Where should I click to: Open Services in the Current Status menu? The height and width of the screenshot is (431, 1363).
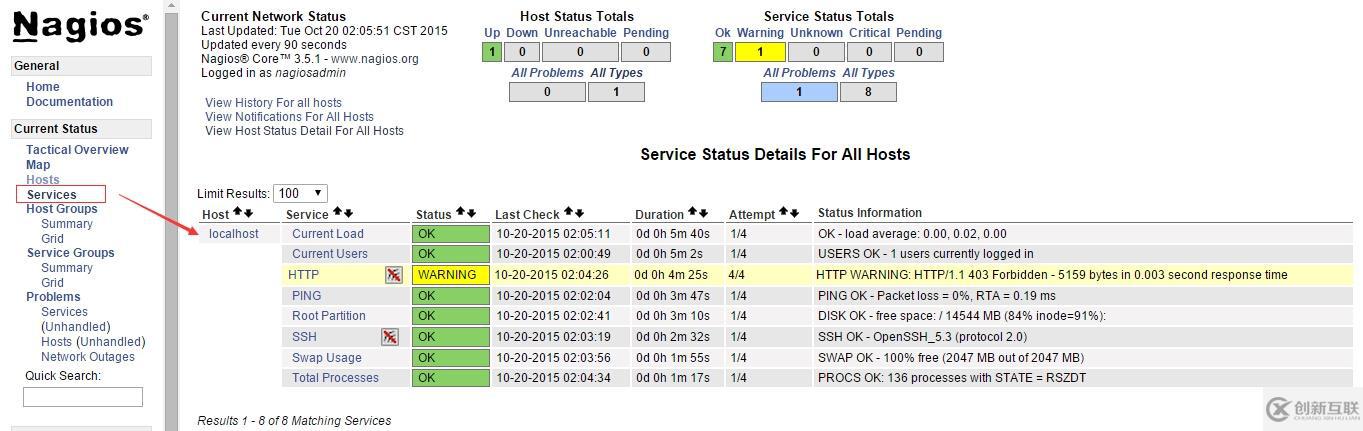click(51, 195)
